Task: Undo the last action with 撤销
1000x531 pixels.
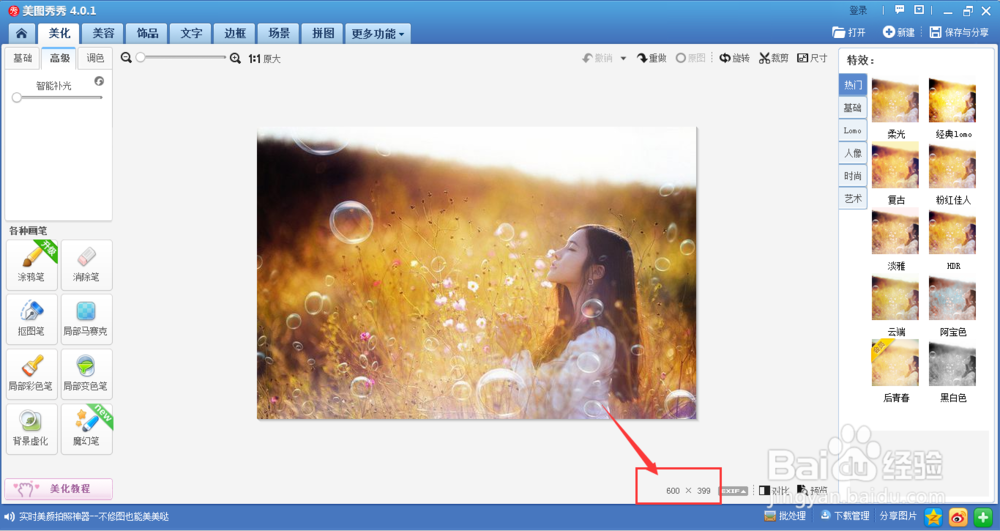Action: [x=597, y=58]
